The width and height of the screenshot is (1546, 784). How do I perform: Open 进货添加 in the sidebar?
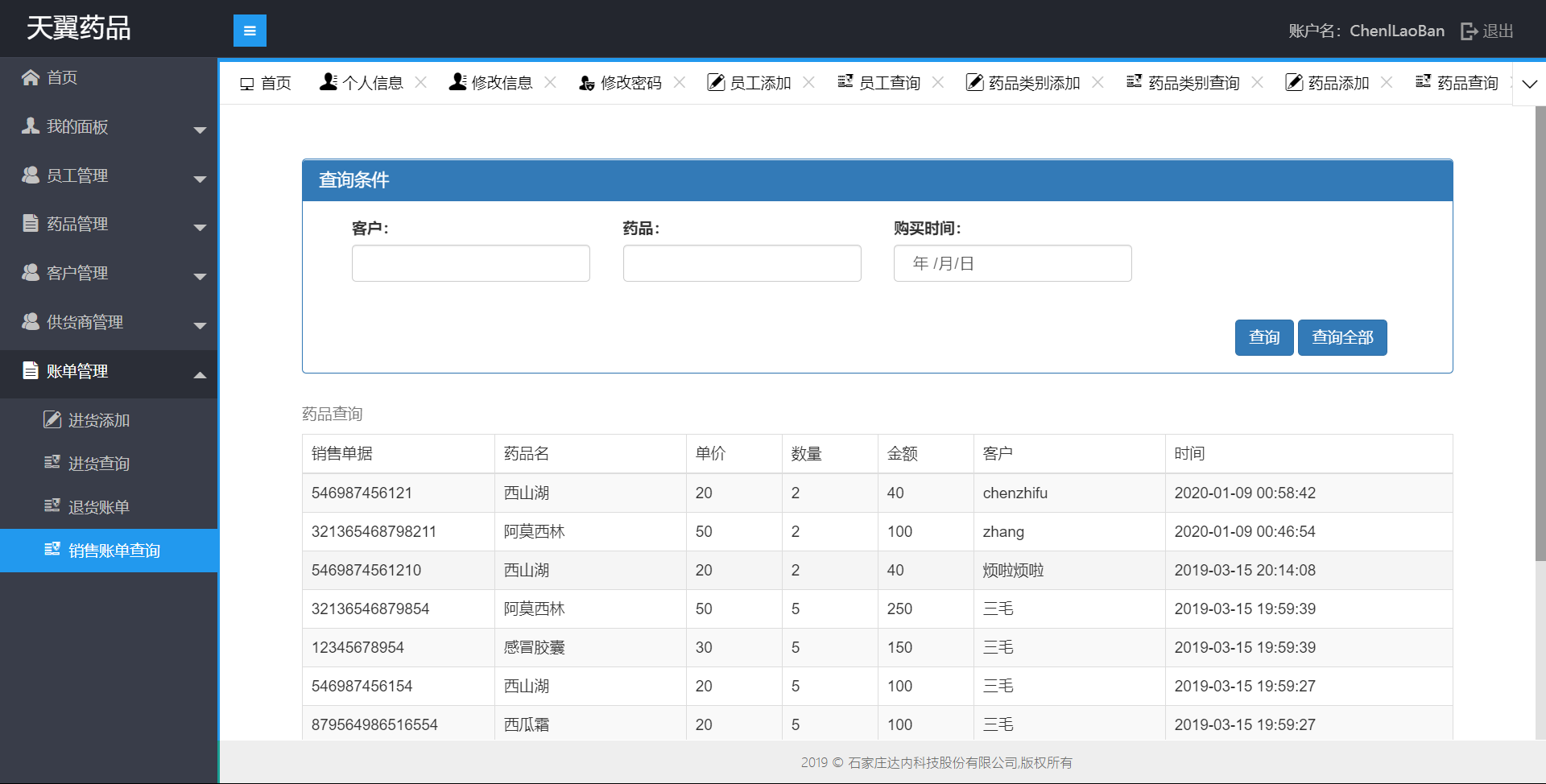[x=98, y=420]
